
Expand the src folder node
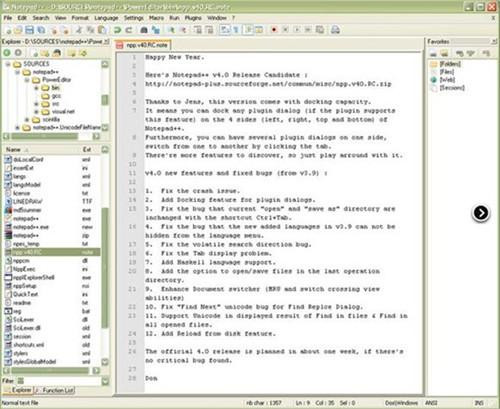click(x=36, y=104)
